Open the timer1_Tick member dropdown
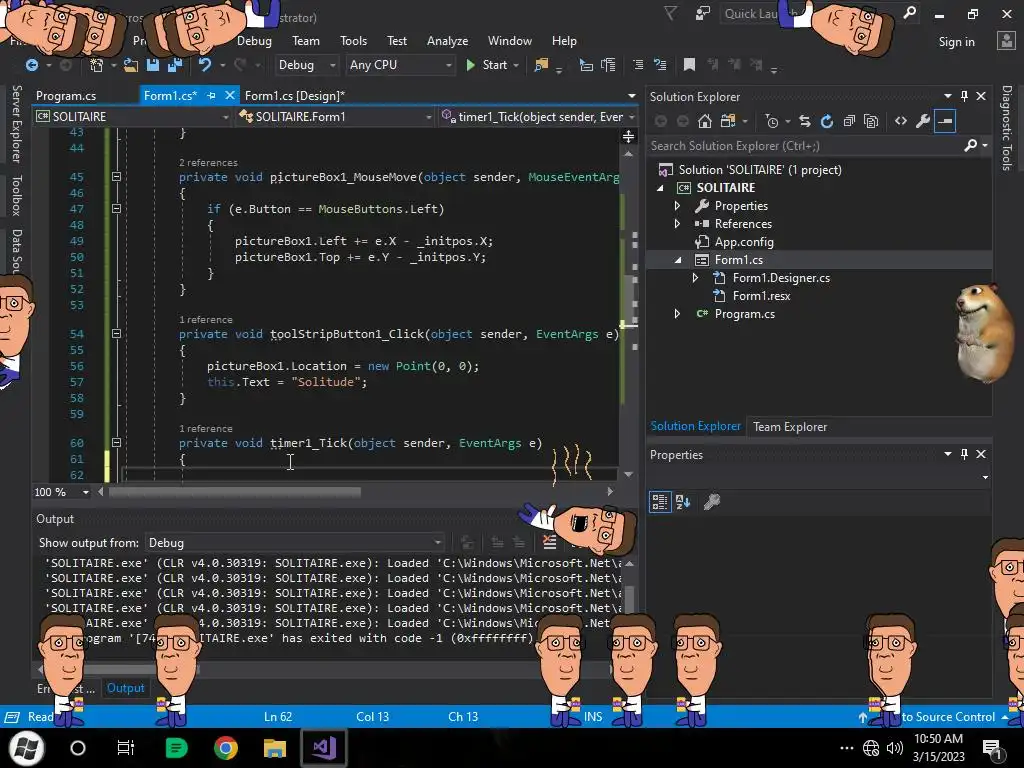Screen dimensions: 1024x768 (537, 116)
